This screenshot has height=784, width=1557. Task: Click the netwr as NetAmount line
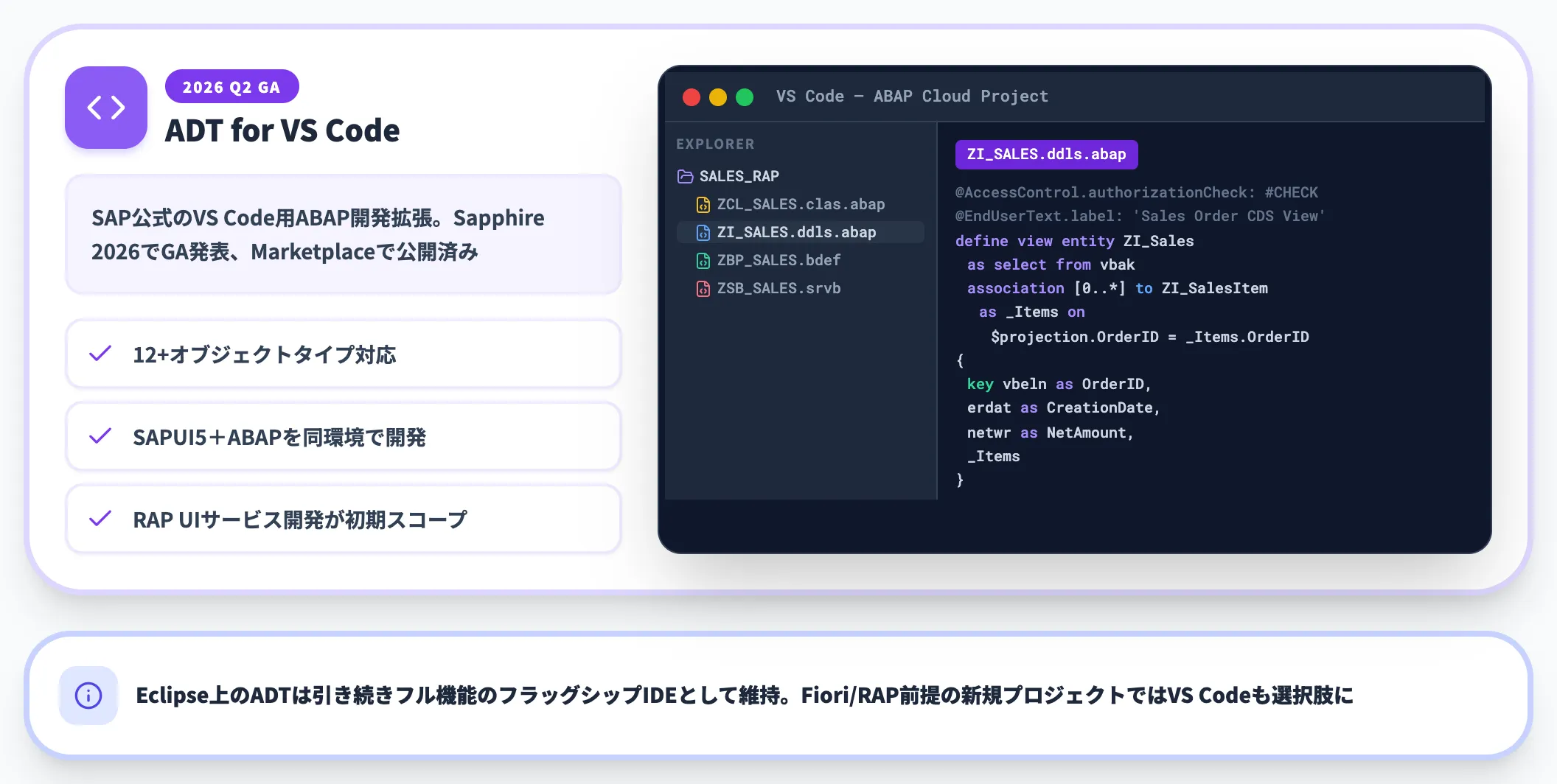[x=1051, y=433]
